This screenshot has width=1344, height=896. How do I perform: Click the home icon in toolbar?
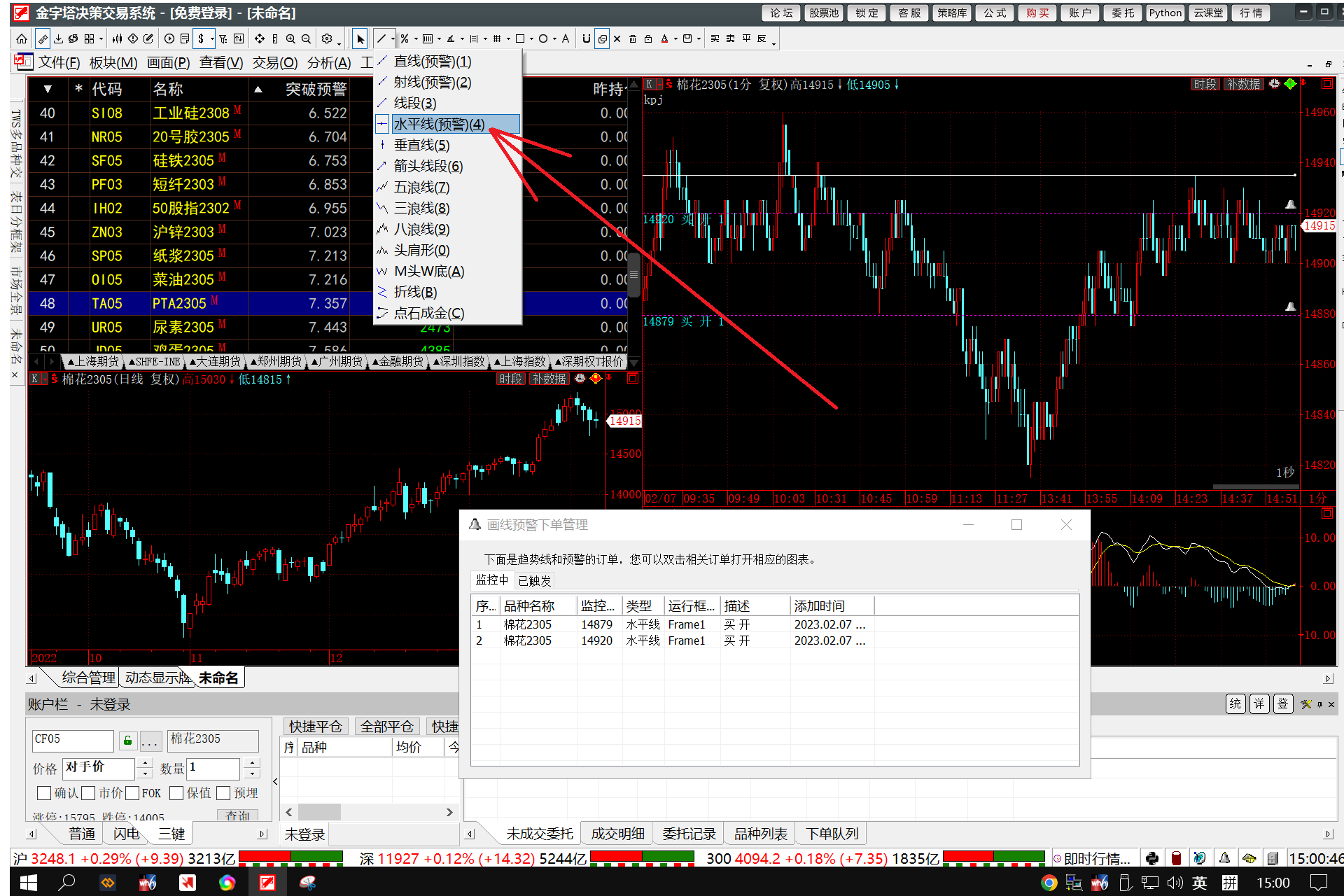tap(22, 39)
